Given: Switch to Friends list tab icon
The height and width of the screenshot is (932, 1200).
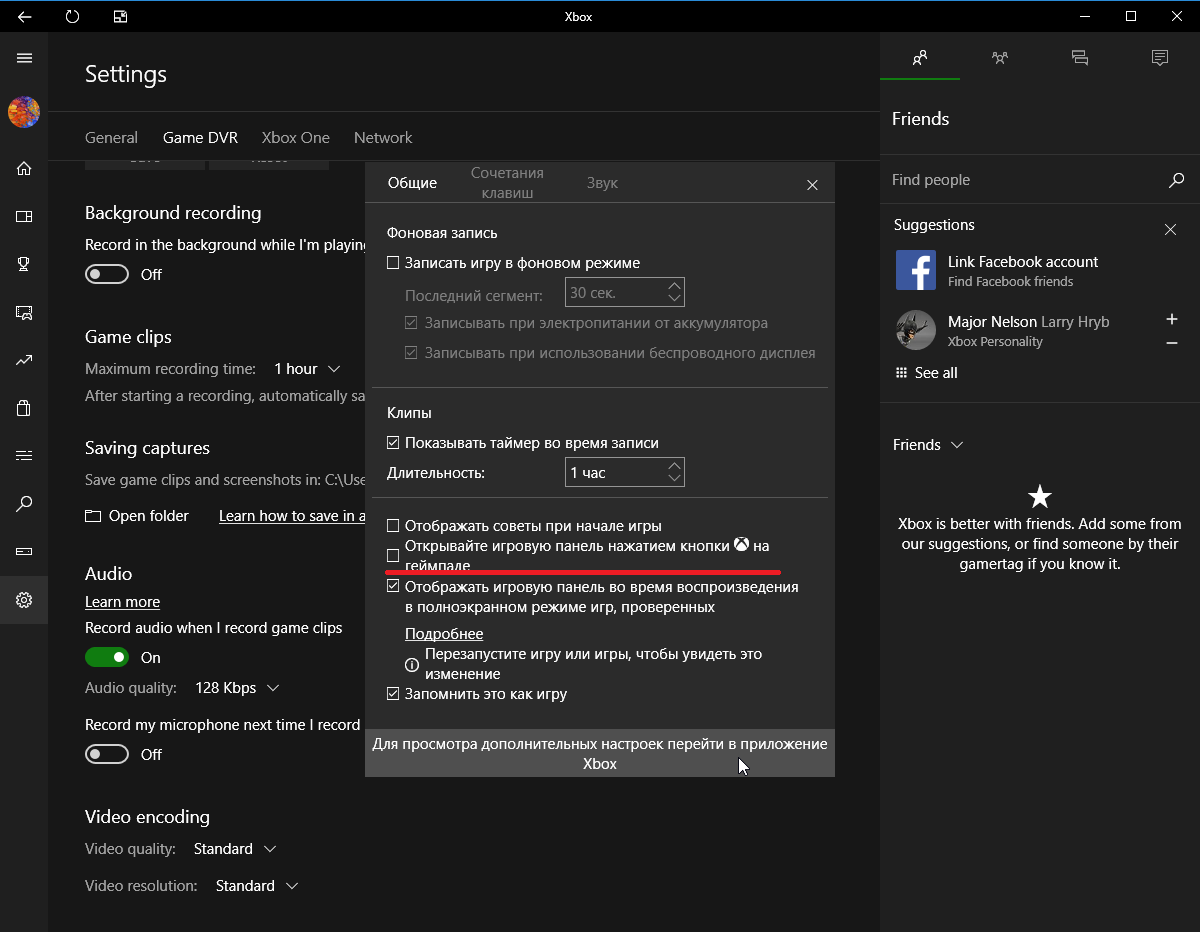Looking at the screenshot, I should [920, 57].
